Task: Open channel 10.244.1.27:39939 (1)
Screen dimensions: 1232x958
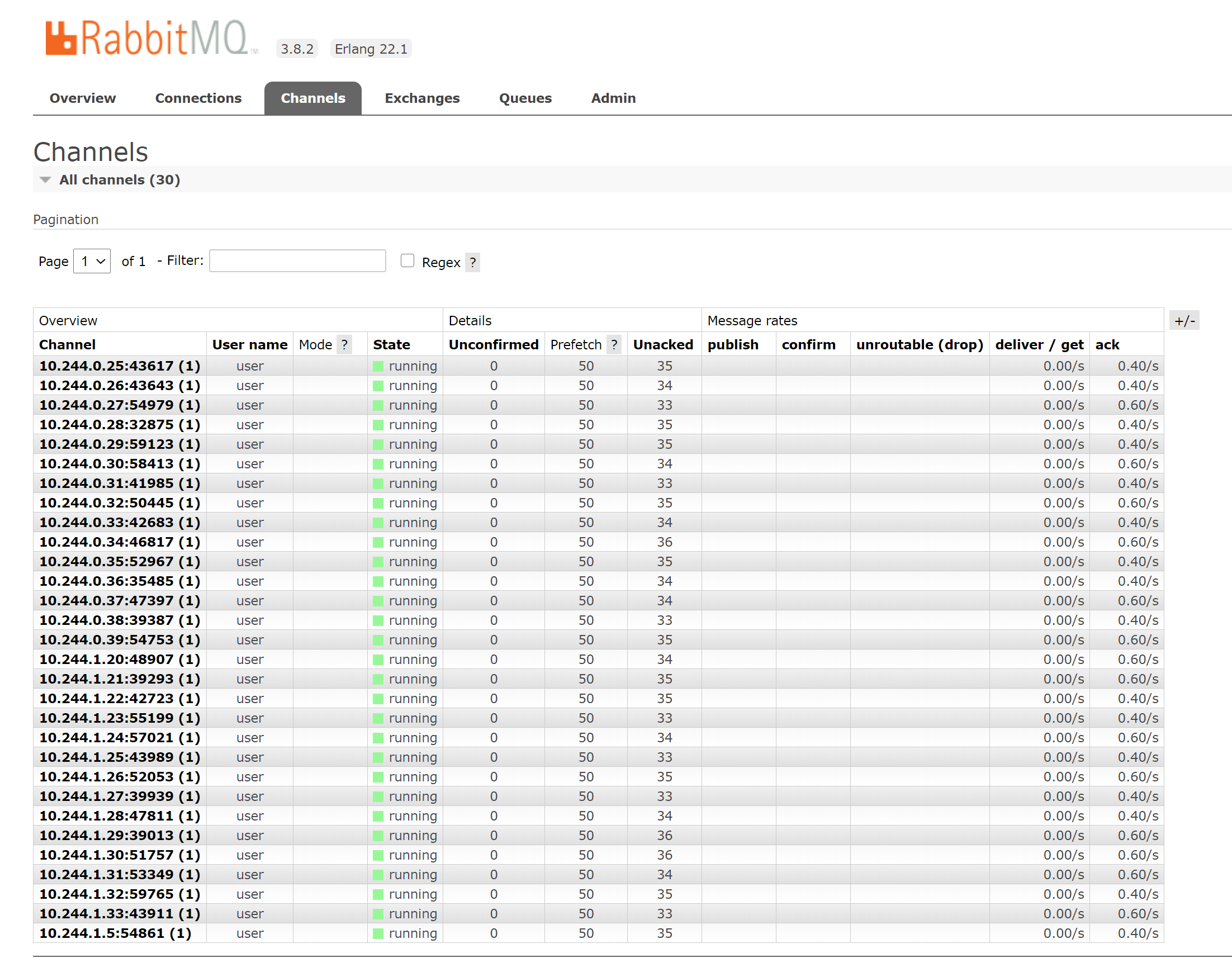Action: (x=120, y=796)
